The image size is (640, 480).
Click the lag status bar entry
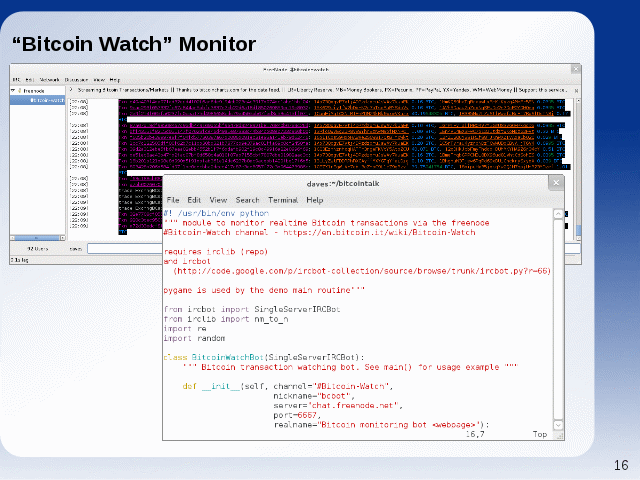[20, 260]
